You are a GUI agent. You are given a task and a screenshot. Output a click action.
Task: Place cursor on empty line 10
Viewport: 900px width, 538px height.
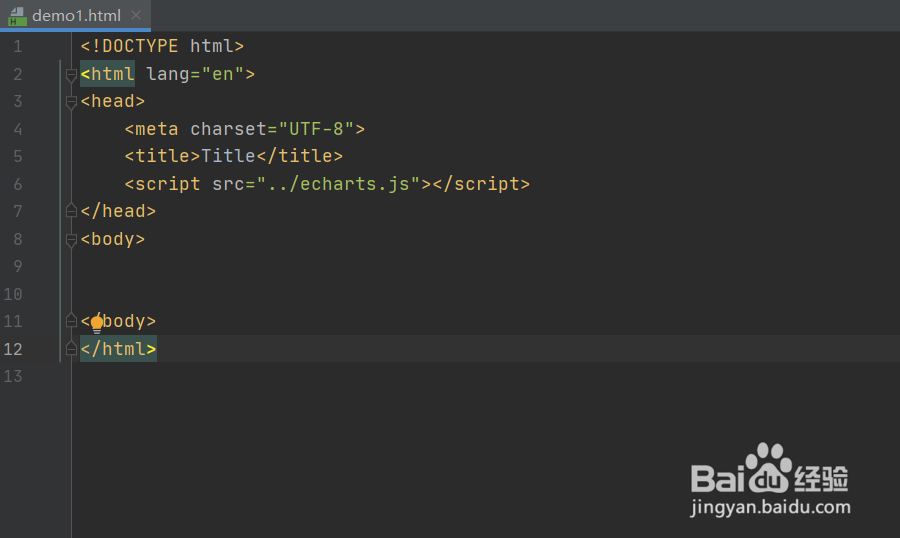pyautogui.click(x=486, y=294)
